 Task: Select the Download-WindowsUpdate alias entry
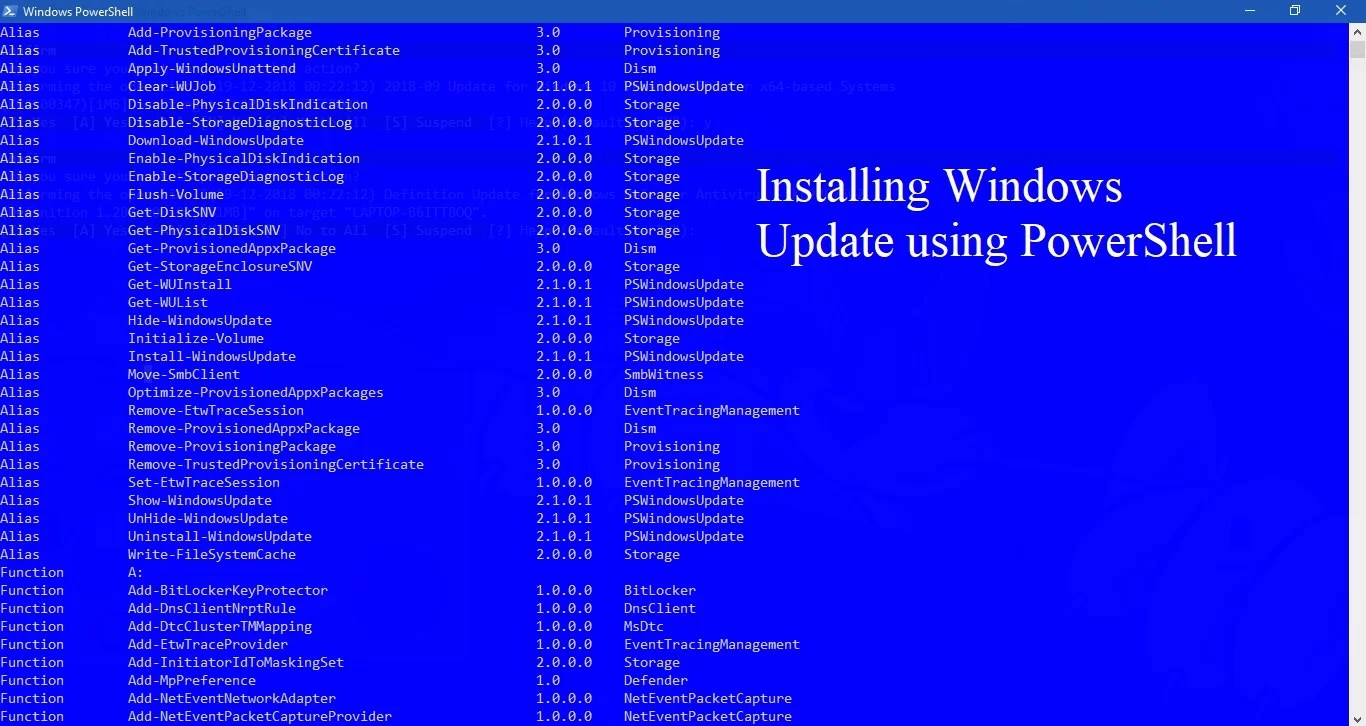[216, 140]
